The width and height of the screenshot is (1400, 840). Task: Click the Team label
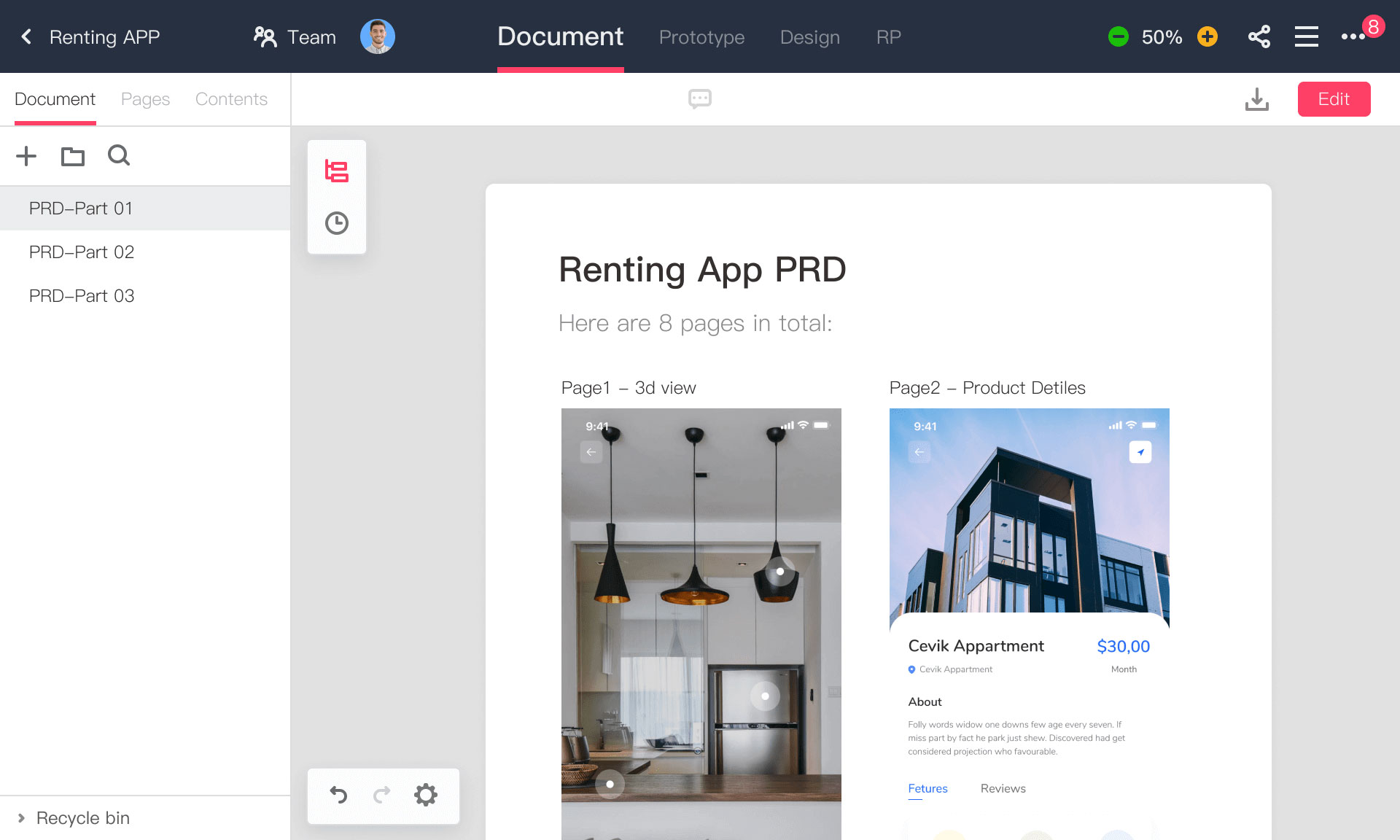311,37
